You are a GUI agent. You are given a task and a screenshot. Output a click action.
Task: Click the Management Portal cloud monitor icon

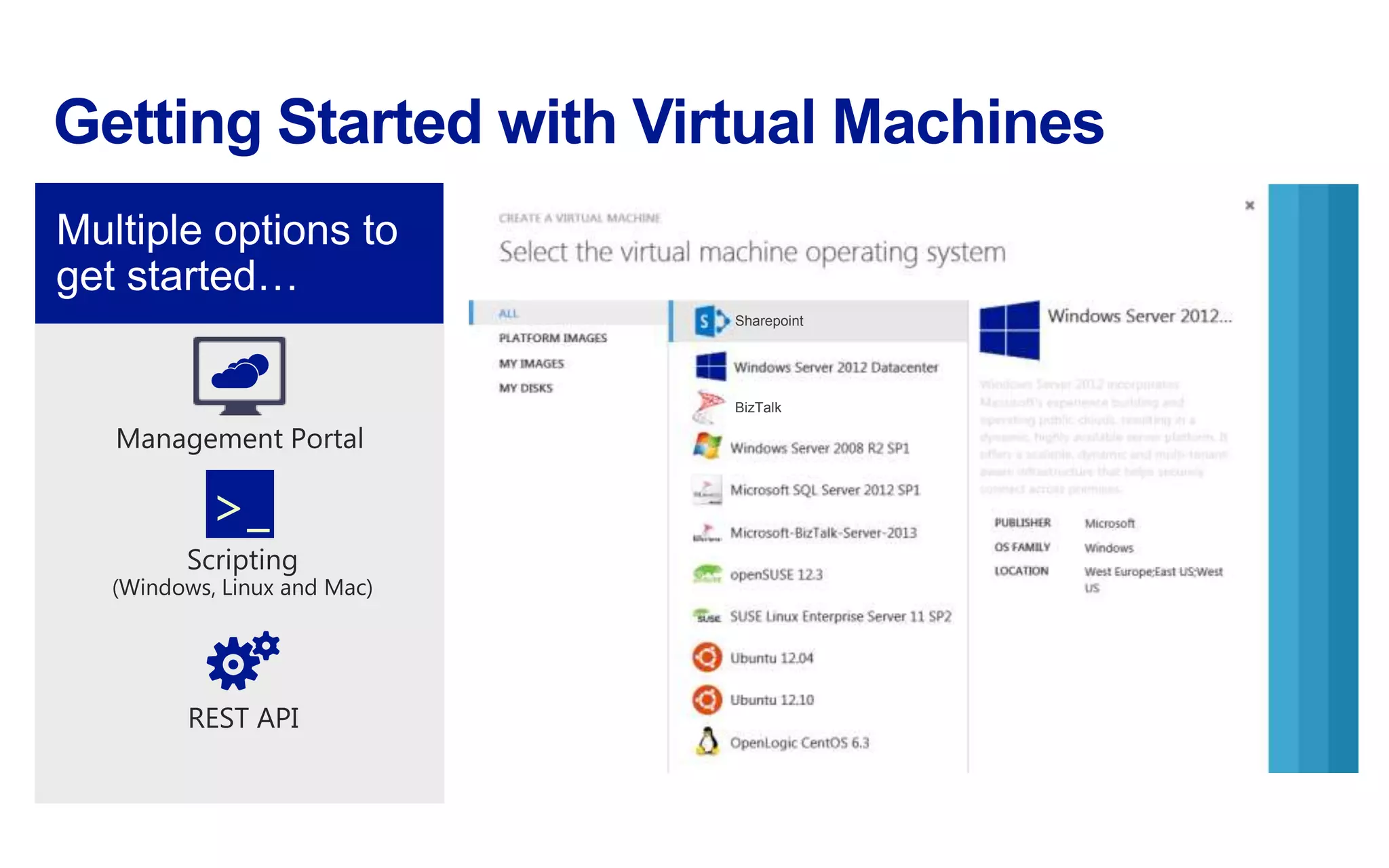[x=239, y=375]
